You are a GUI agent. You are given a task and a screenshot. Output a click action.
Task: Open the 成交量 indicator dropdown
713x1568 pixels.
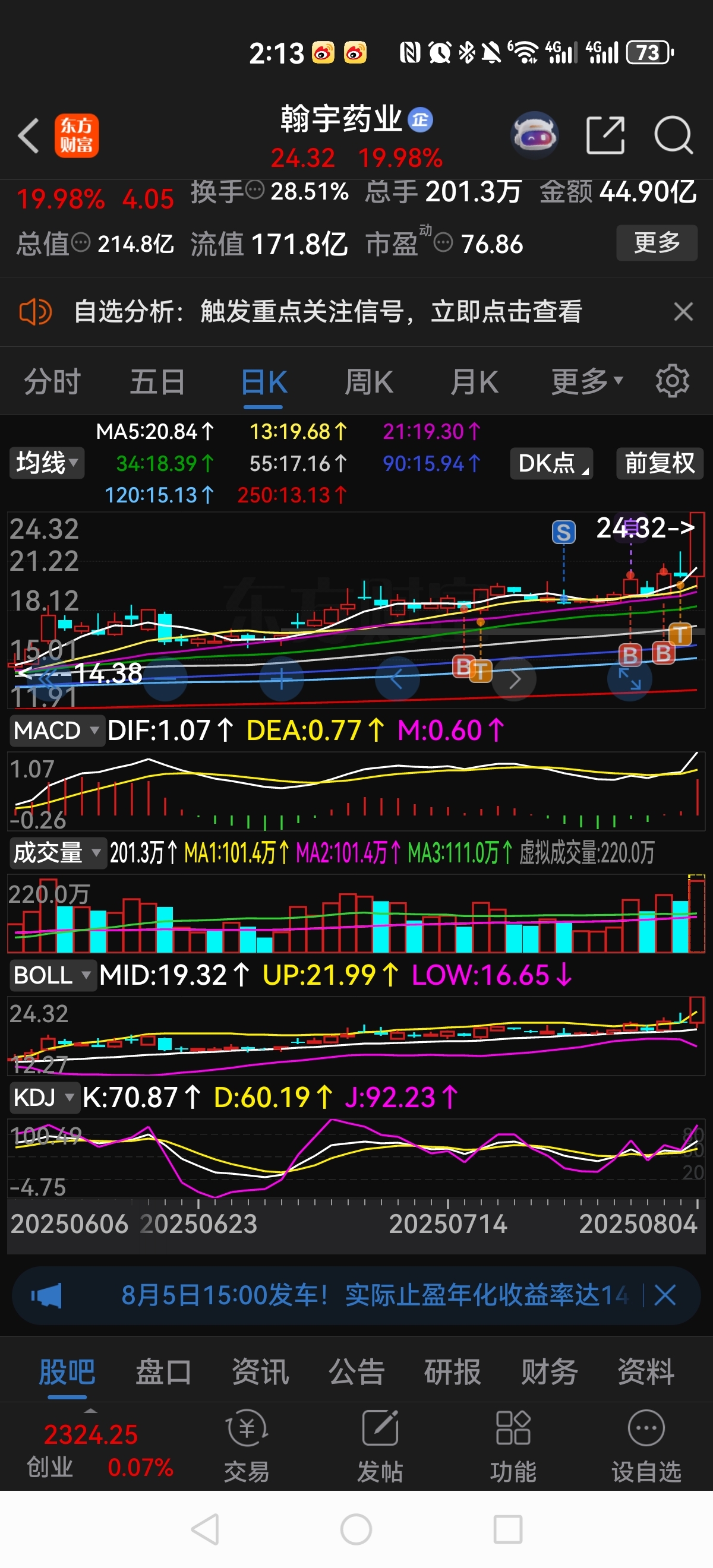[56, 853]
